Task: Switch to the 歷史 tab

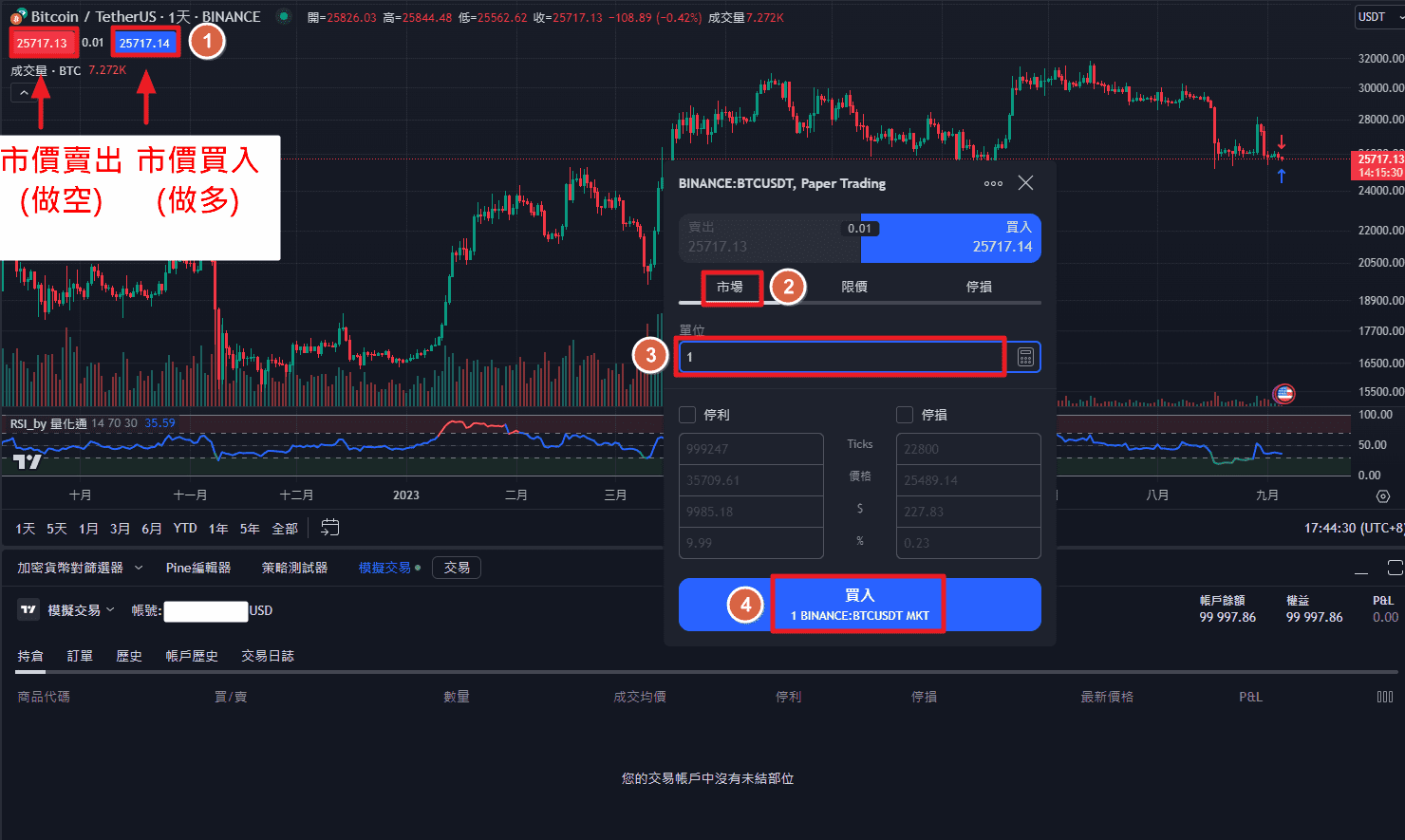Action: click(129, 656)
